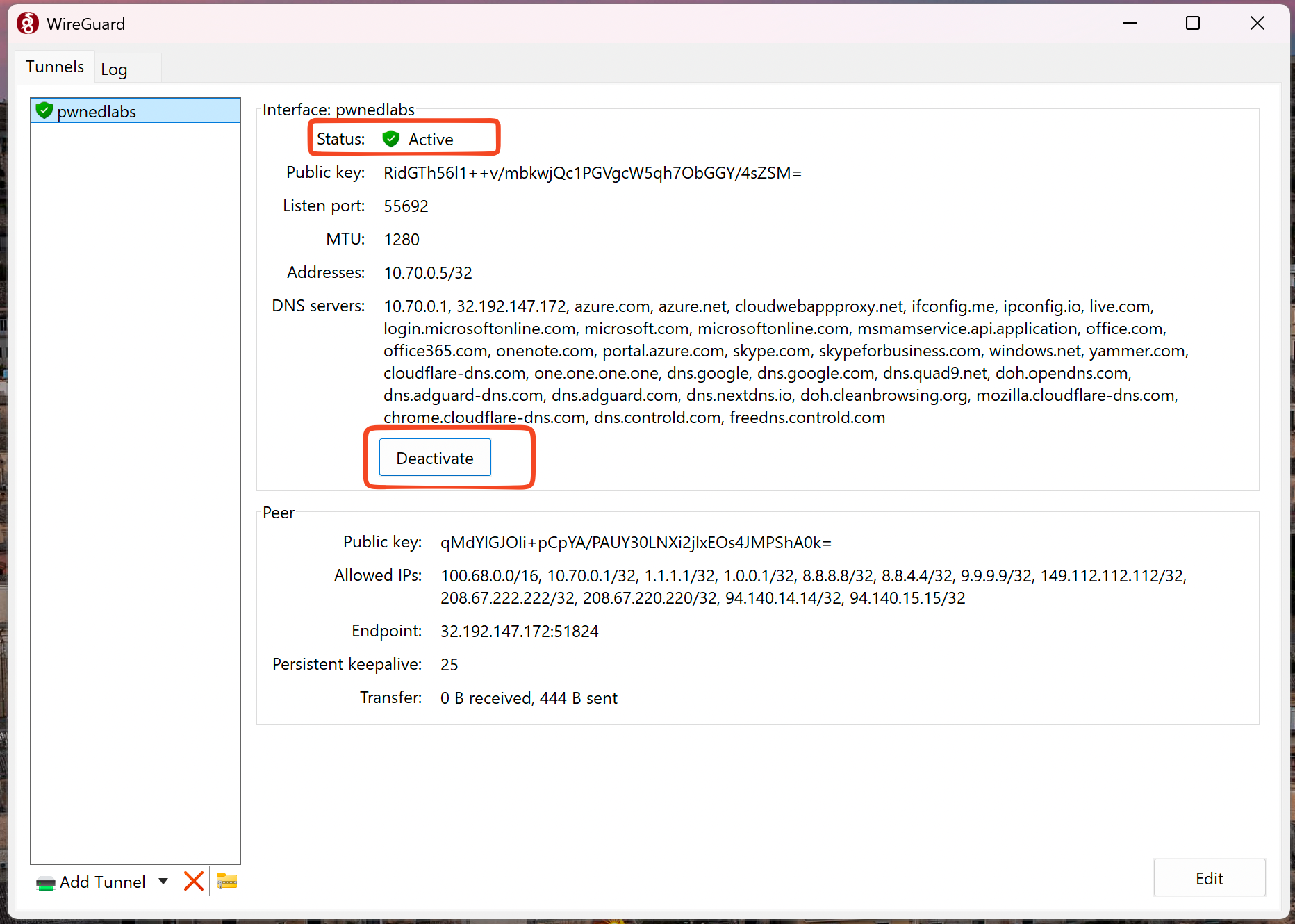Click the Add Tunnel network adapter icon
The image size is (1295, 924).
coord(46,883)
